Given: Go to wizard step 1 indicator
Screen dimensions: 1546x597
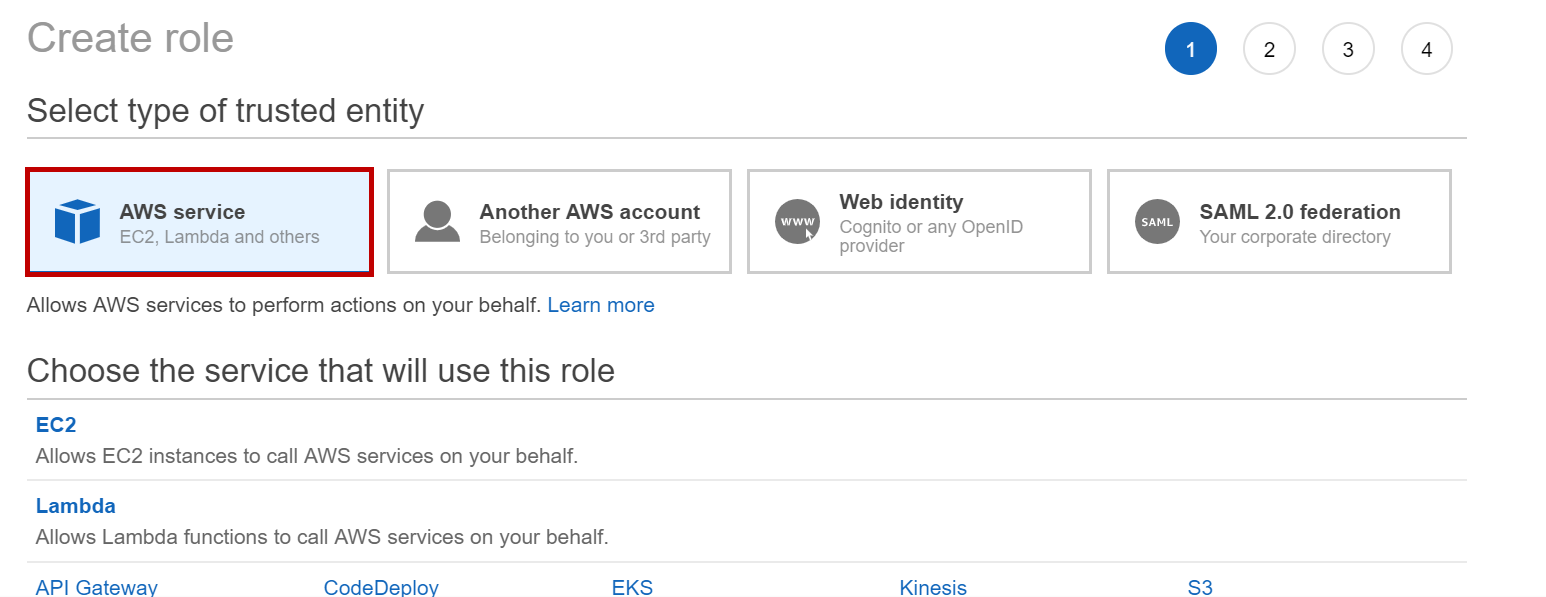Looking at the screenshot, I should [x=1190, y=49].
